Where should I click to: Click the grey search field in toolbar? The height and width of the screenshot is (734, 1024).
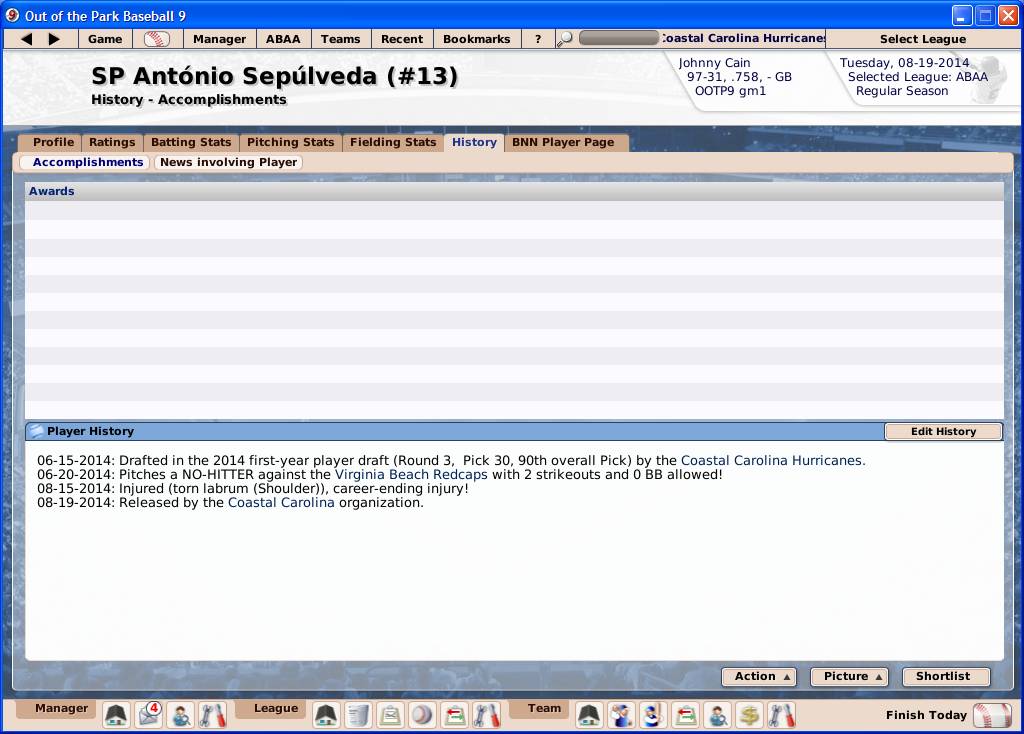[x=618, y=39]
